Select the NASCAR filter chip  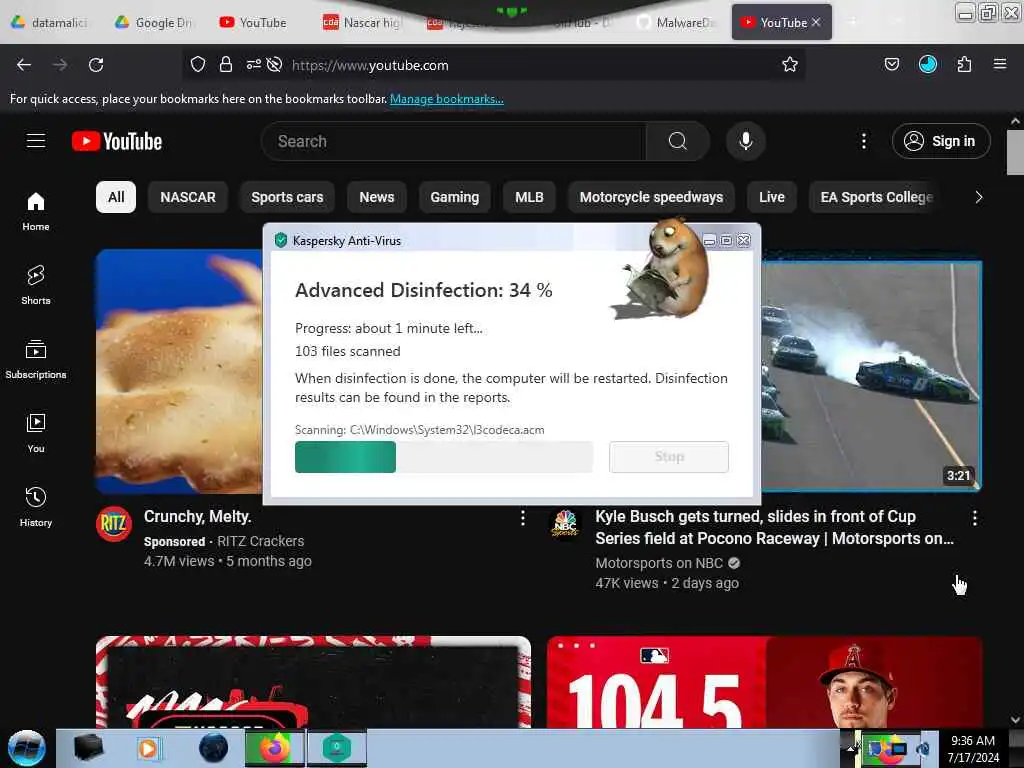tap(188, 197)
